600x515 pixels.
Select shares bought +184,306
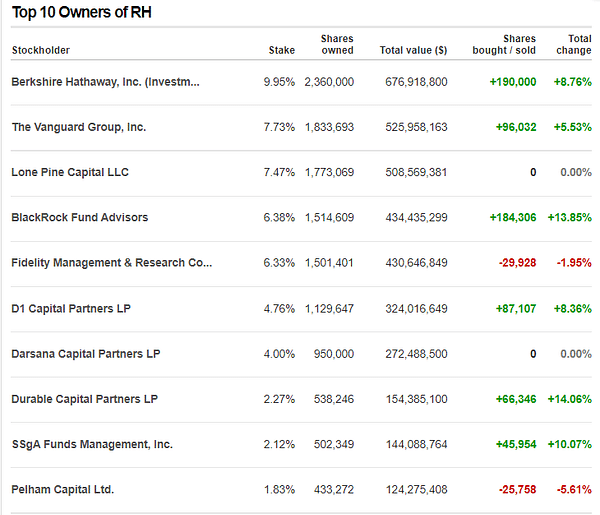pyautogui.click(x=513, y=217)
